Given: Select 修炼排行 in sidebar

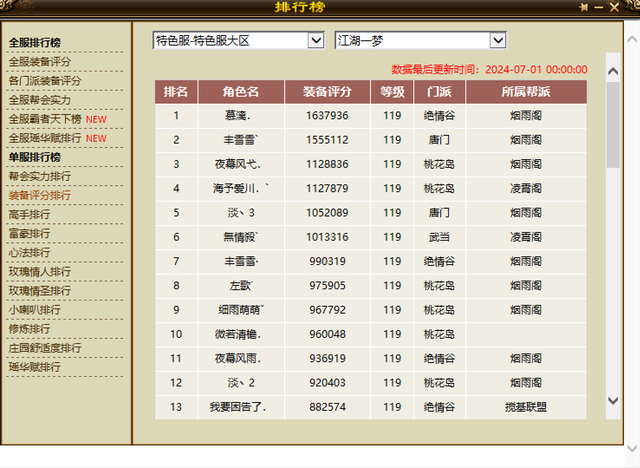Looking at the screenshot, I should click(29, 329).
